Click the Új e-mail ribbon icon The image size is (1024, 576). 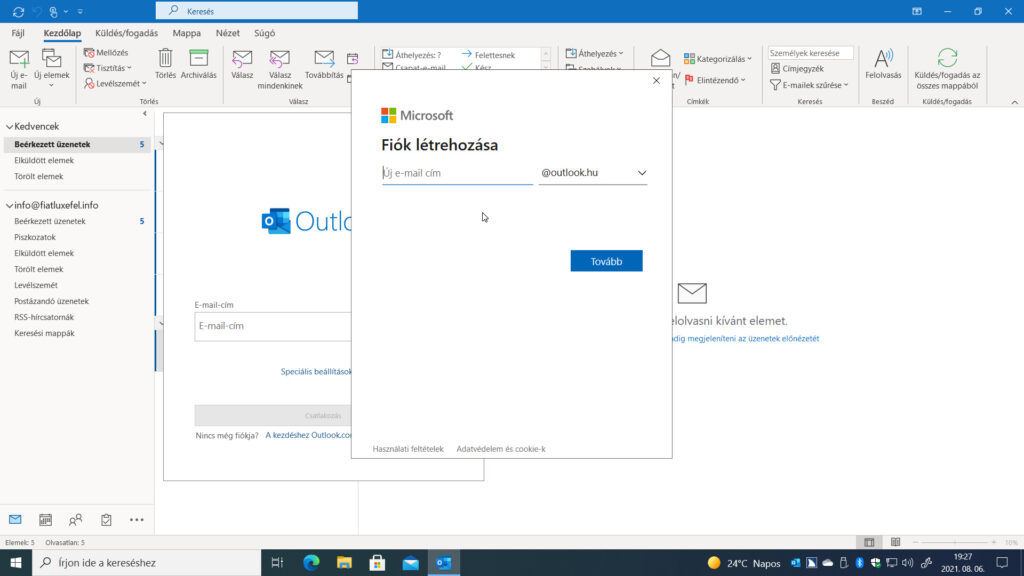(x=19, y=59)
